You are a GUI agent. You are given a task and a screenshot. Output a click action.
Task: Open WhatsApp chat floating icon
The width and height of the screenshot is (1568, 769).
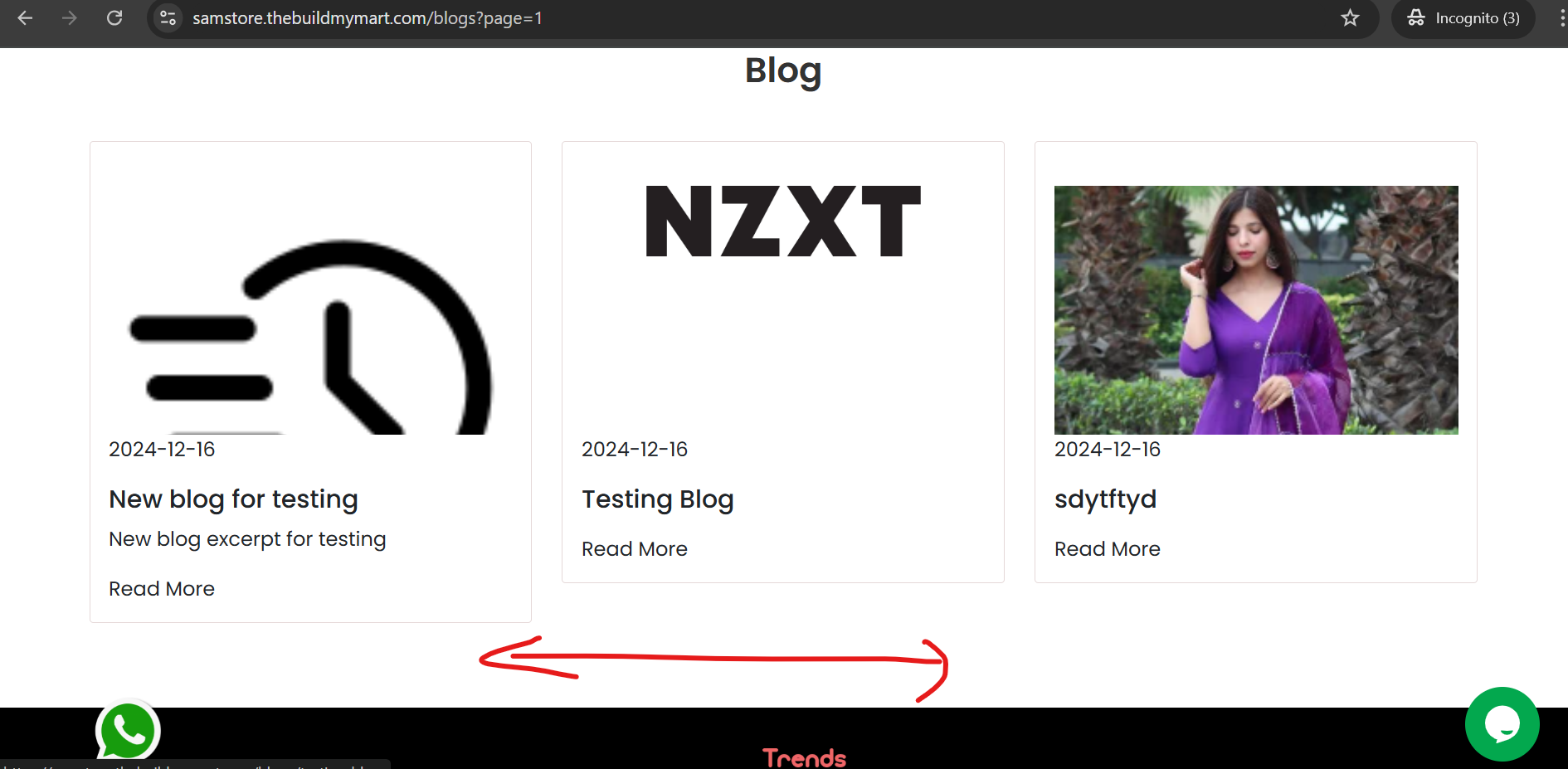click(128, 730)
